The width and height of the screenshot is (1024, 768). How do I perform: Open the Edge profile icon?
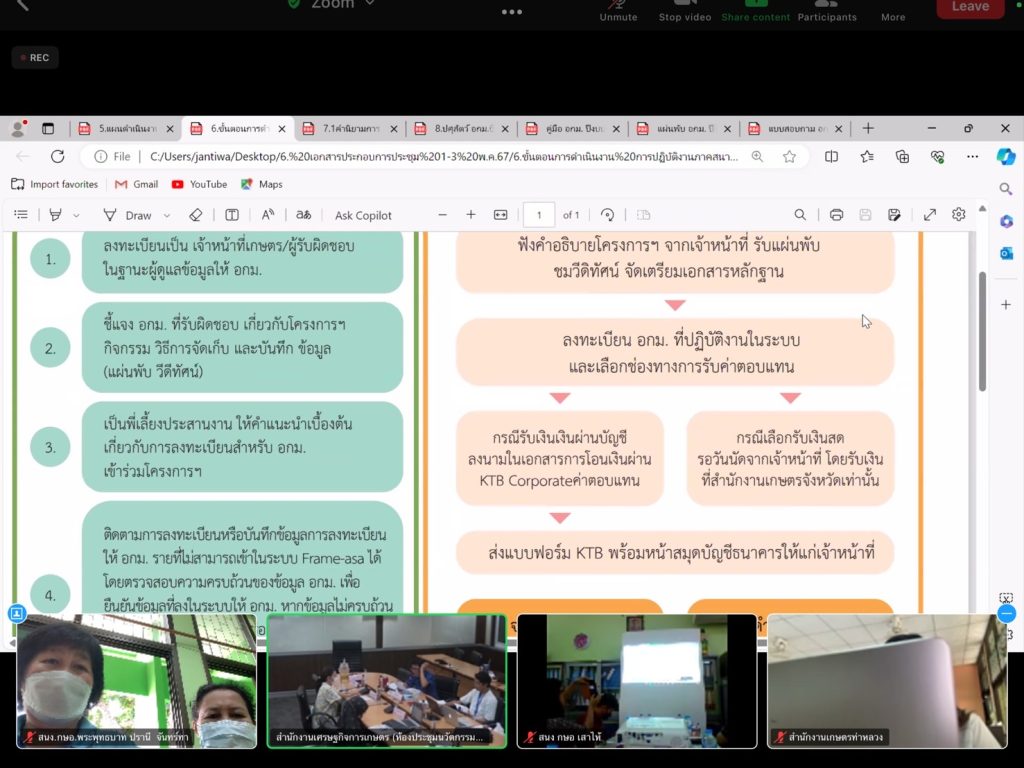point(18,129)
